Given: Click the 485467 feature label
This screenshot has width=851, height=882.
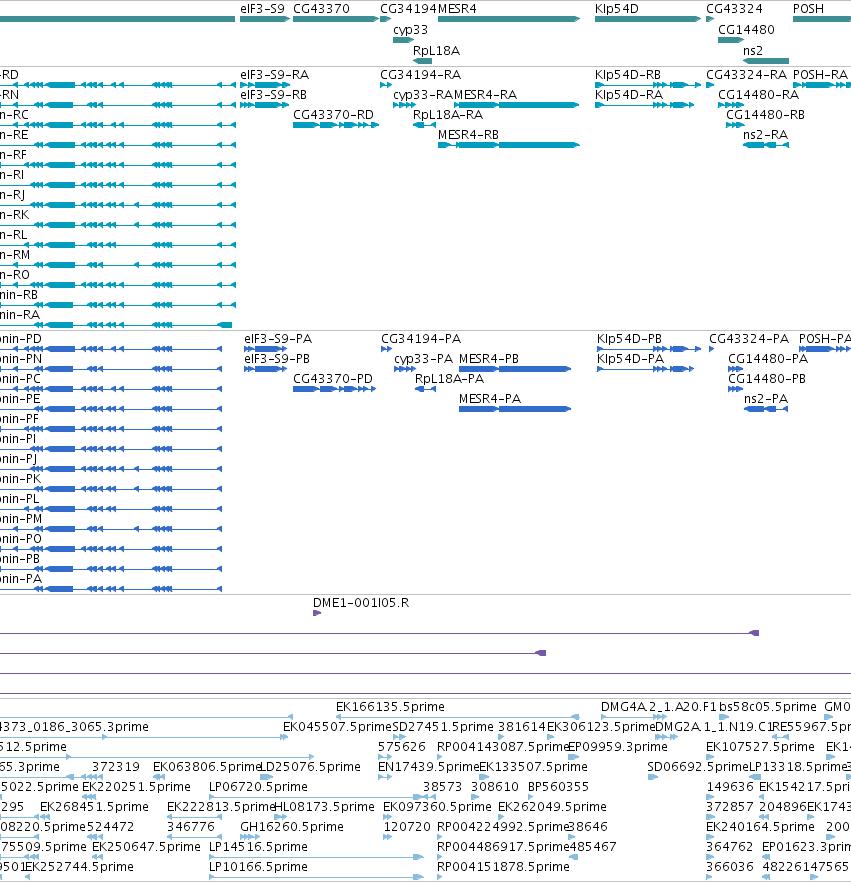Looking at the screenshot, I should (593, 847).
